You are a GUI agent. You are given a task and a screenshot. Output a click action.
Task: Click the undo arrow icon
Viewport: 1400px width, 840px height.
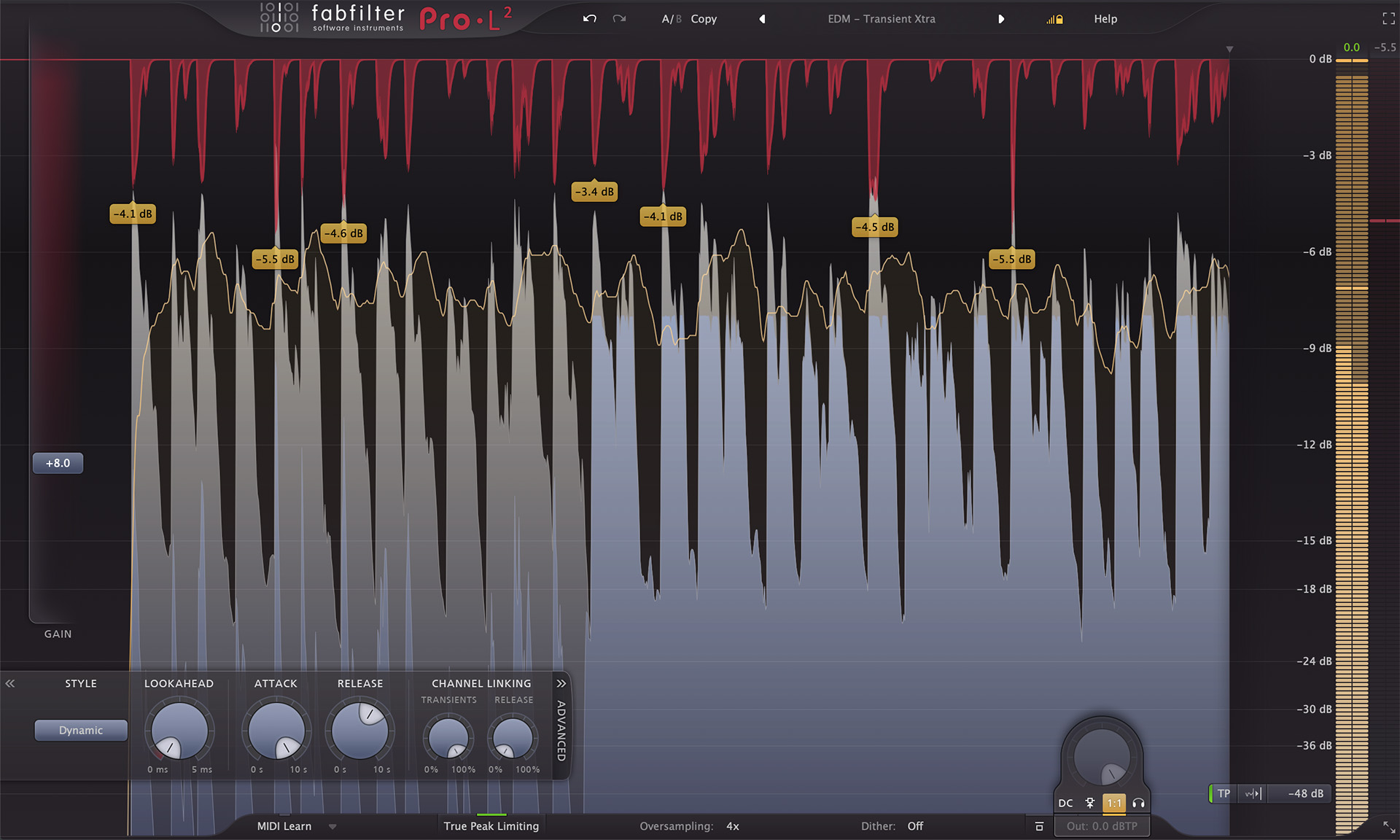[589, 19]
